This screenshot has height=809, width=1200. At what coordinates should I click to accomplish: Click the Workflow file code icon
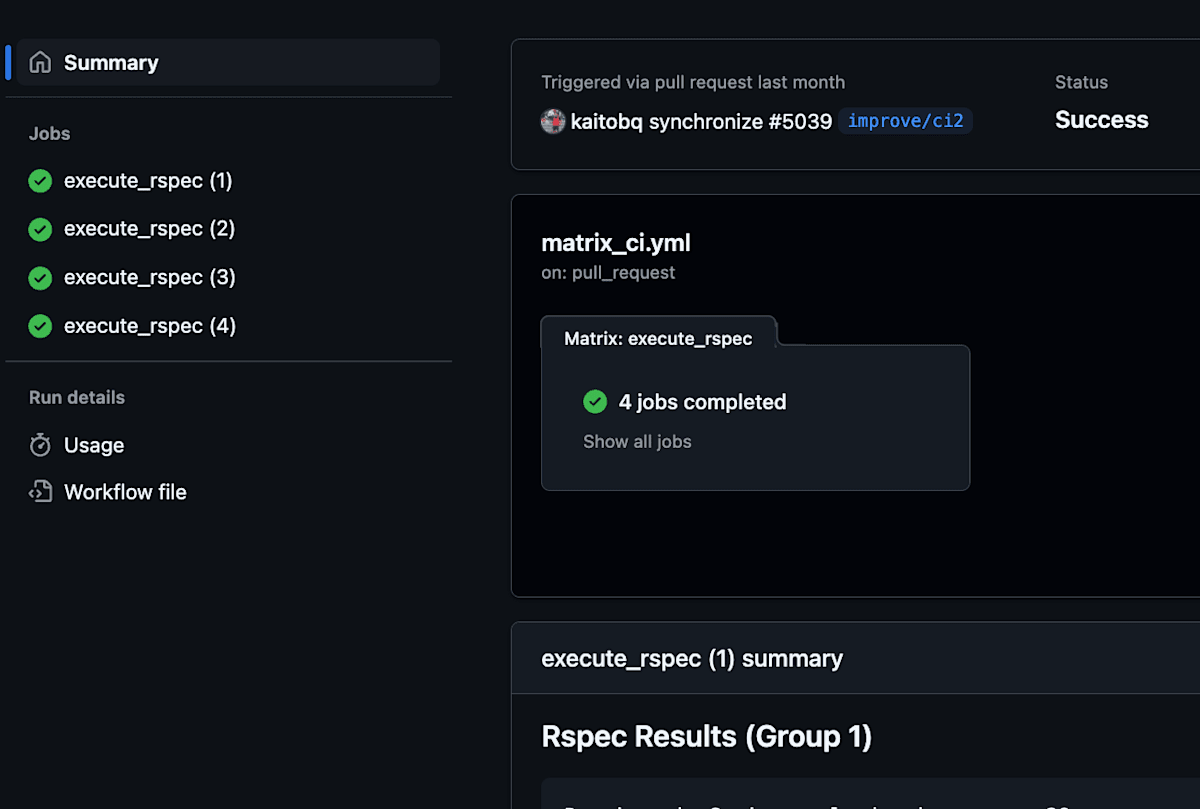pos(40,492)
